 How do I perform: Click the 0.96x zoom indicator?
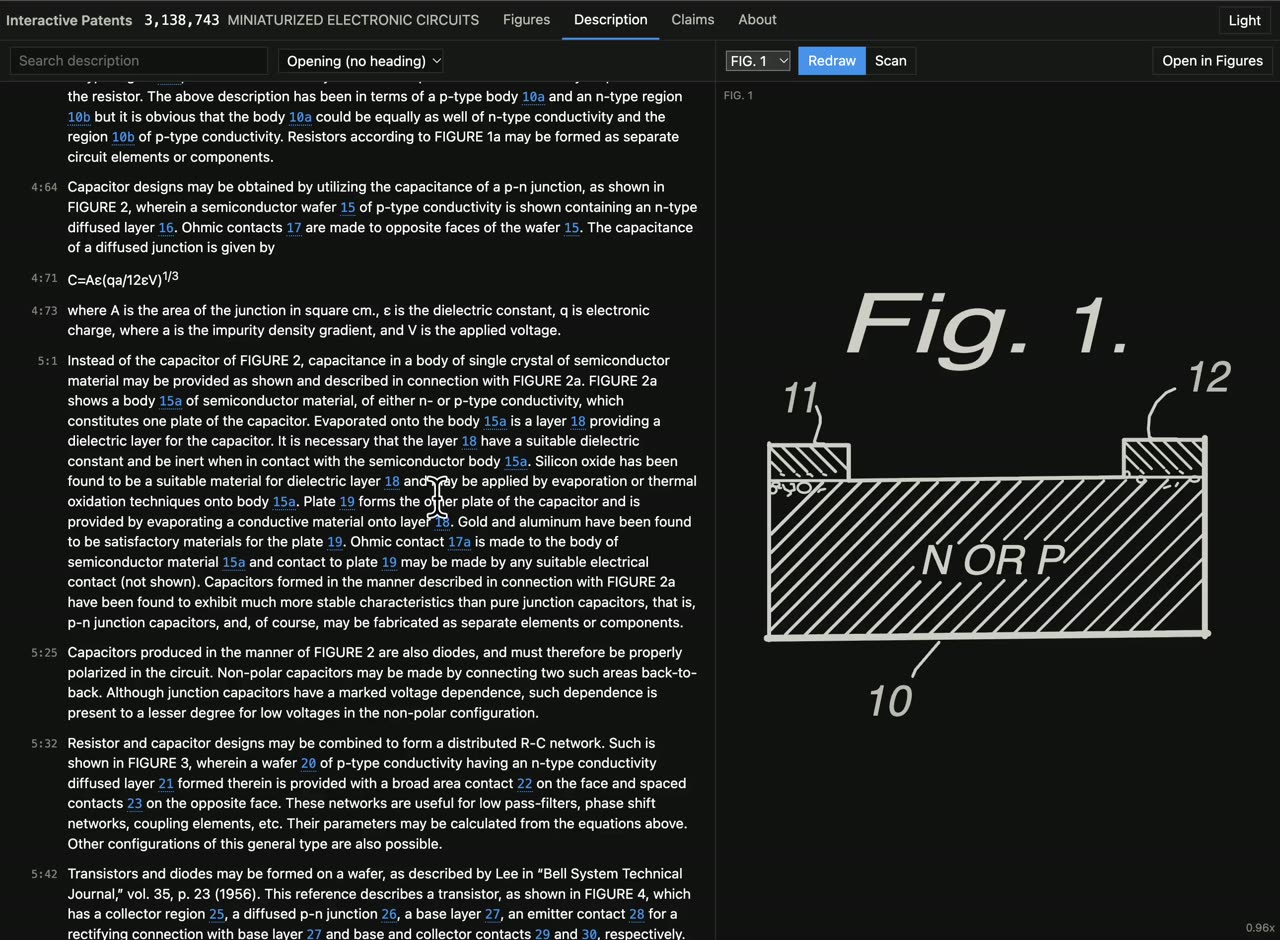coord(1260,928)
